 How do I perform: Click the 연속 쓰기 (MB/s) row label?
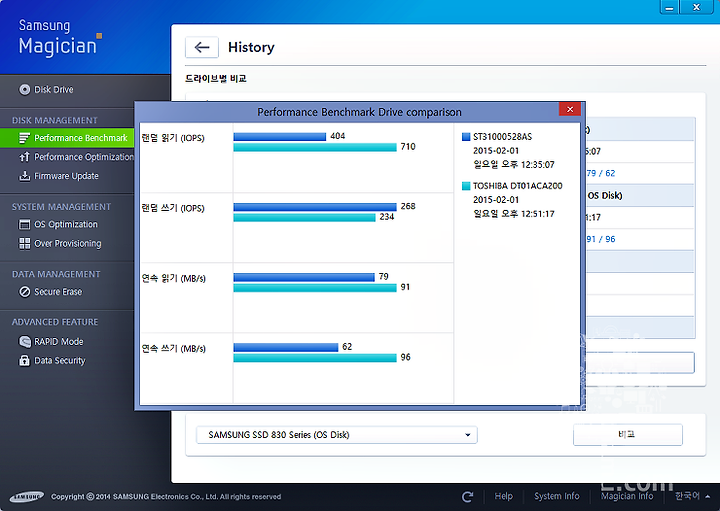tap(174, 348)
